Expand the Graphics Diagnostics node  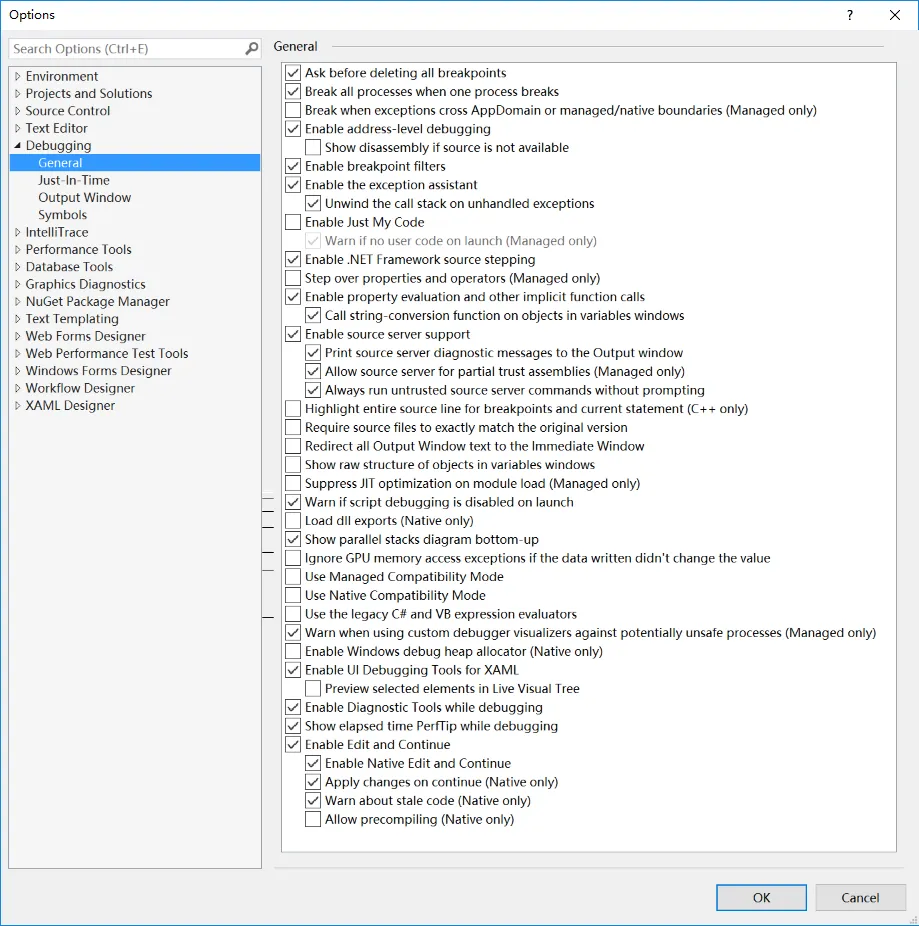click(x=17, y=284)
